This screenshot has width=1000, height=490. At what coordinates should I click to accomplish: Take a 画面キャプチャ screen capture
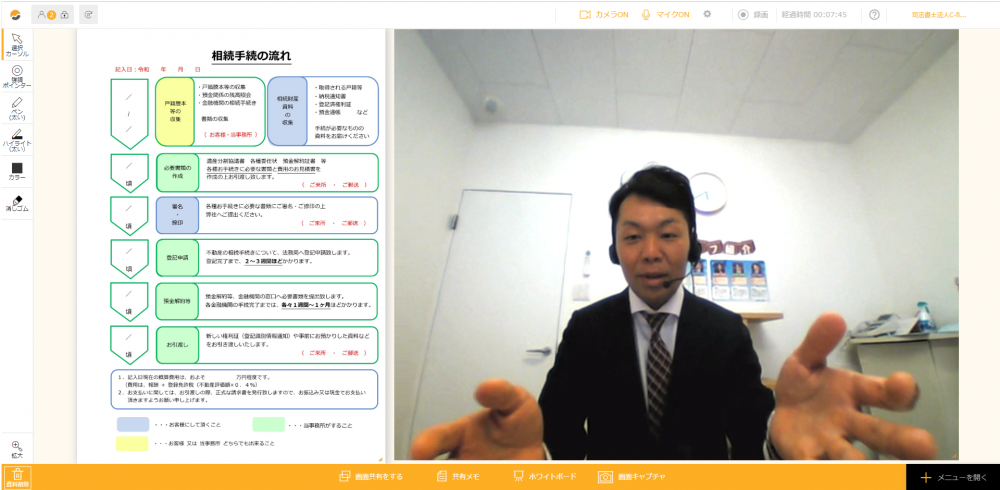[631, 477]
